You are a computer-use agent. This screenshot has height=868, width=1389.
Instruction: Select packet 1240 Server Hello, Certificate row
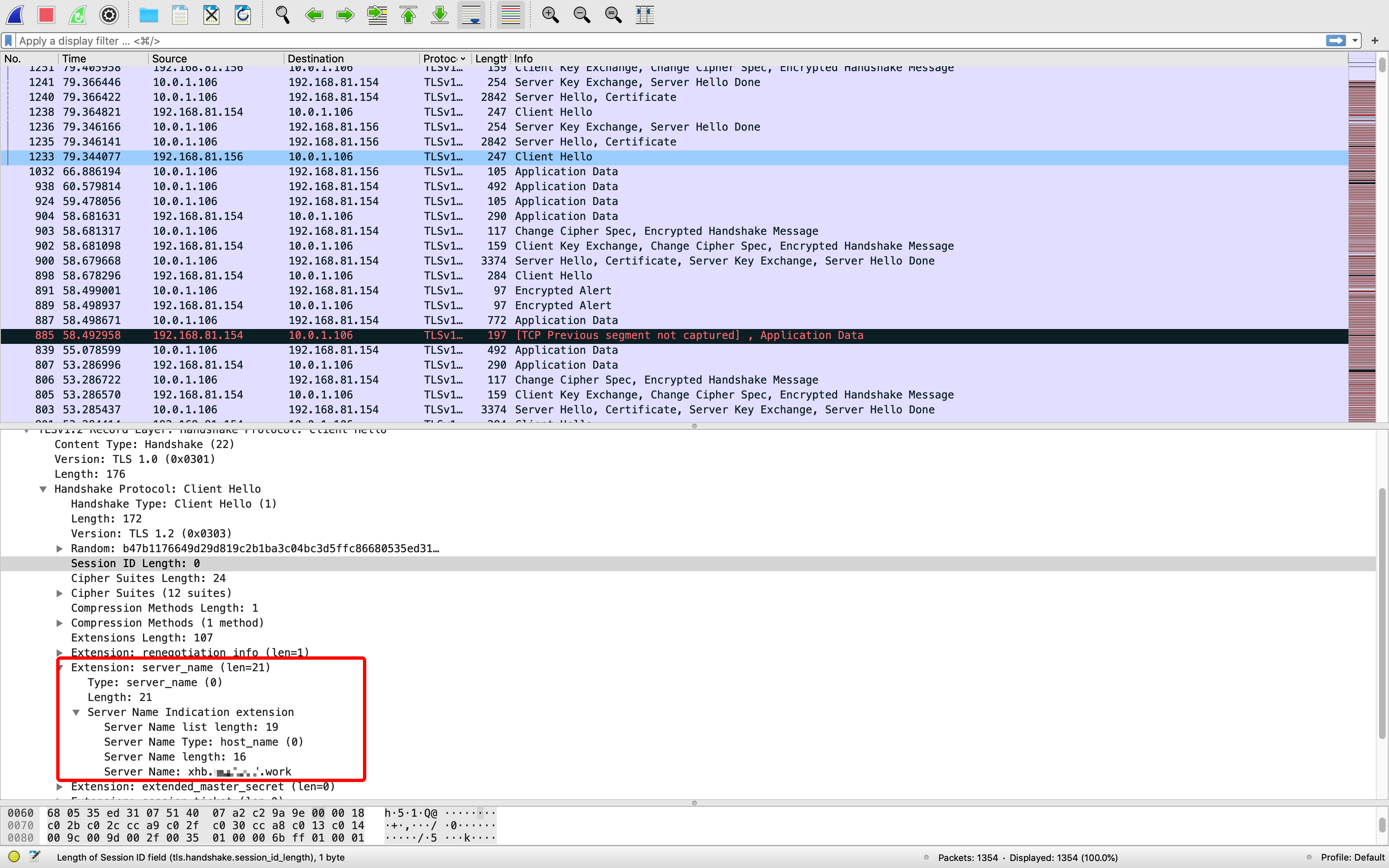pyautogui.click(x=674, y=97)
